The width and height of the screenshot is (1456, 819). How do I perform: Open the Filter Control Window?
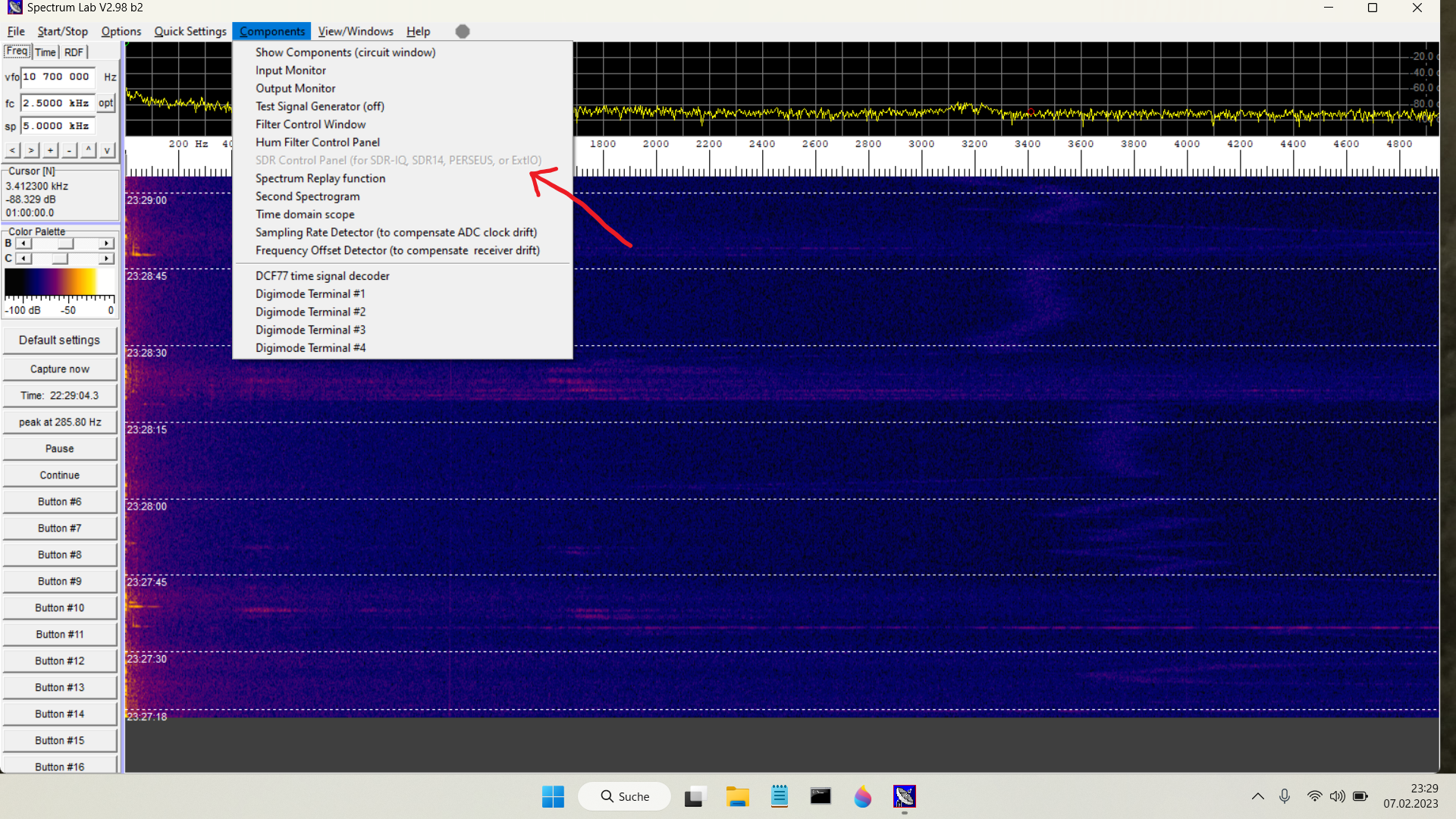[x=402, y=124]
